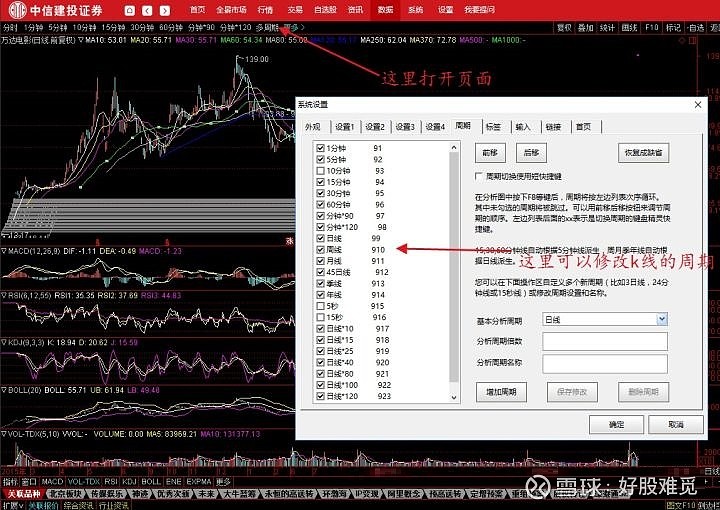Expand the KDJ(9,3,3) indicator menu triangle

[4, 342]
